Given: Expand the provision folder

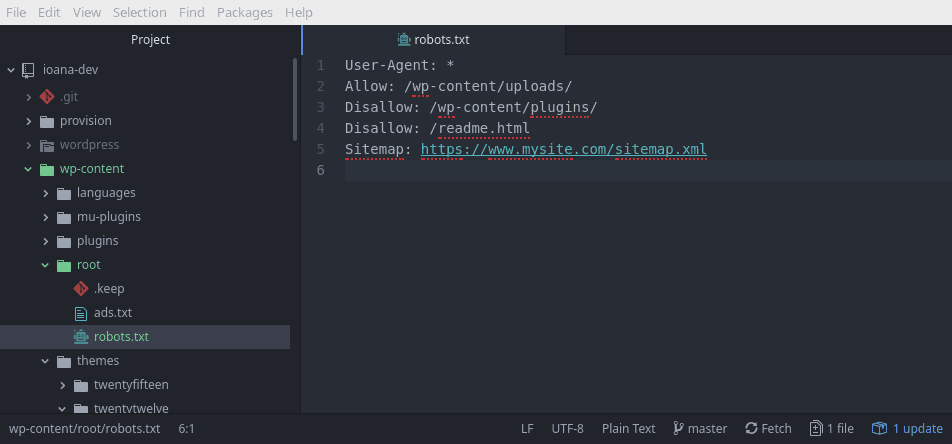Looking at the screenshot, I should click(x=29, y=121).
